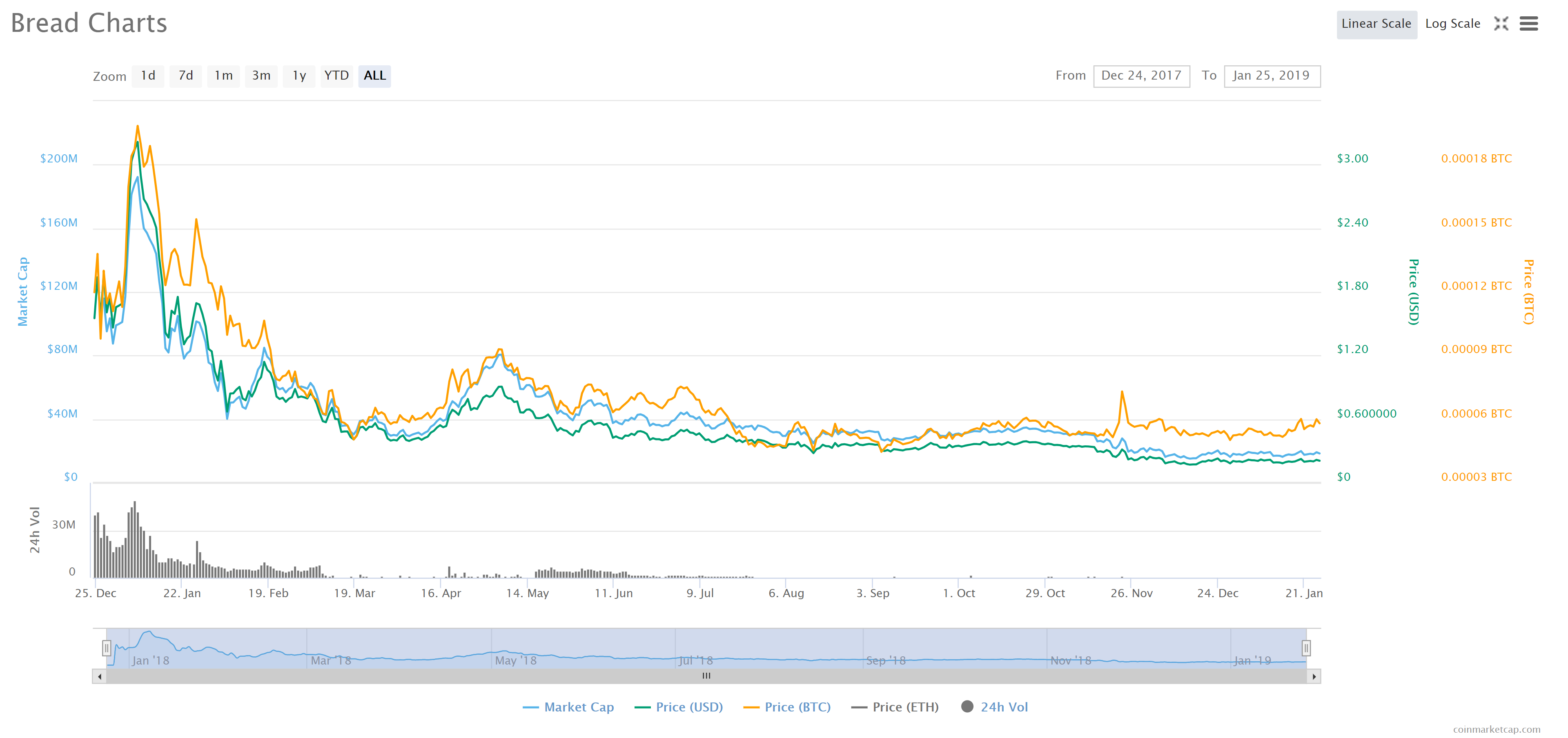1568x738 pixels.
Task: Select Linear Scale view
Action: pos(1377,24)
